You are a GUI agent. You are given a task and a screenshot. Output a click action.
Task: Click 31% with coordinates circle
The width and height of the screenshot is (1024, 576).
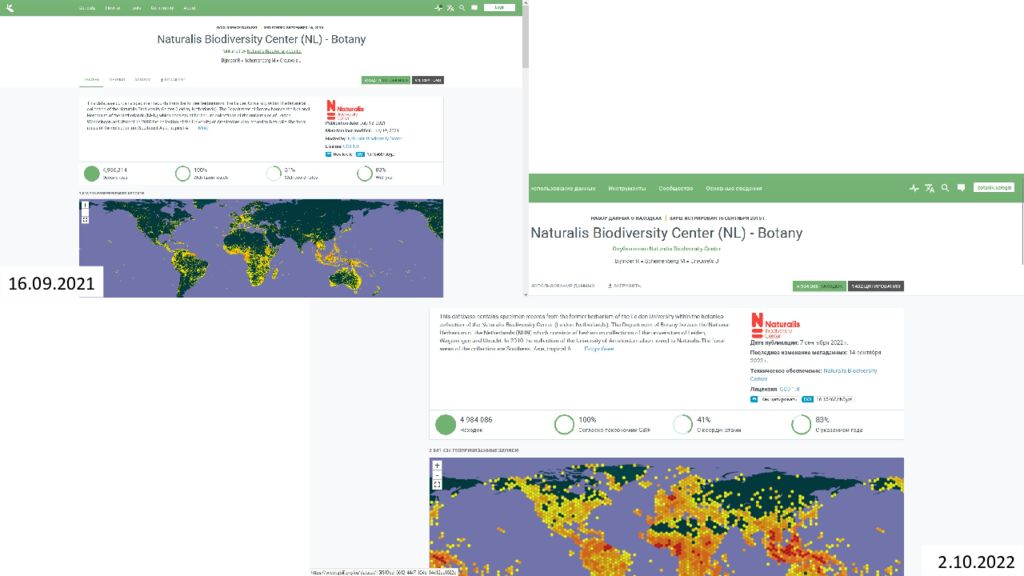(274, 173)
